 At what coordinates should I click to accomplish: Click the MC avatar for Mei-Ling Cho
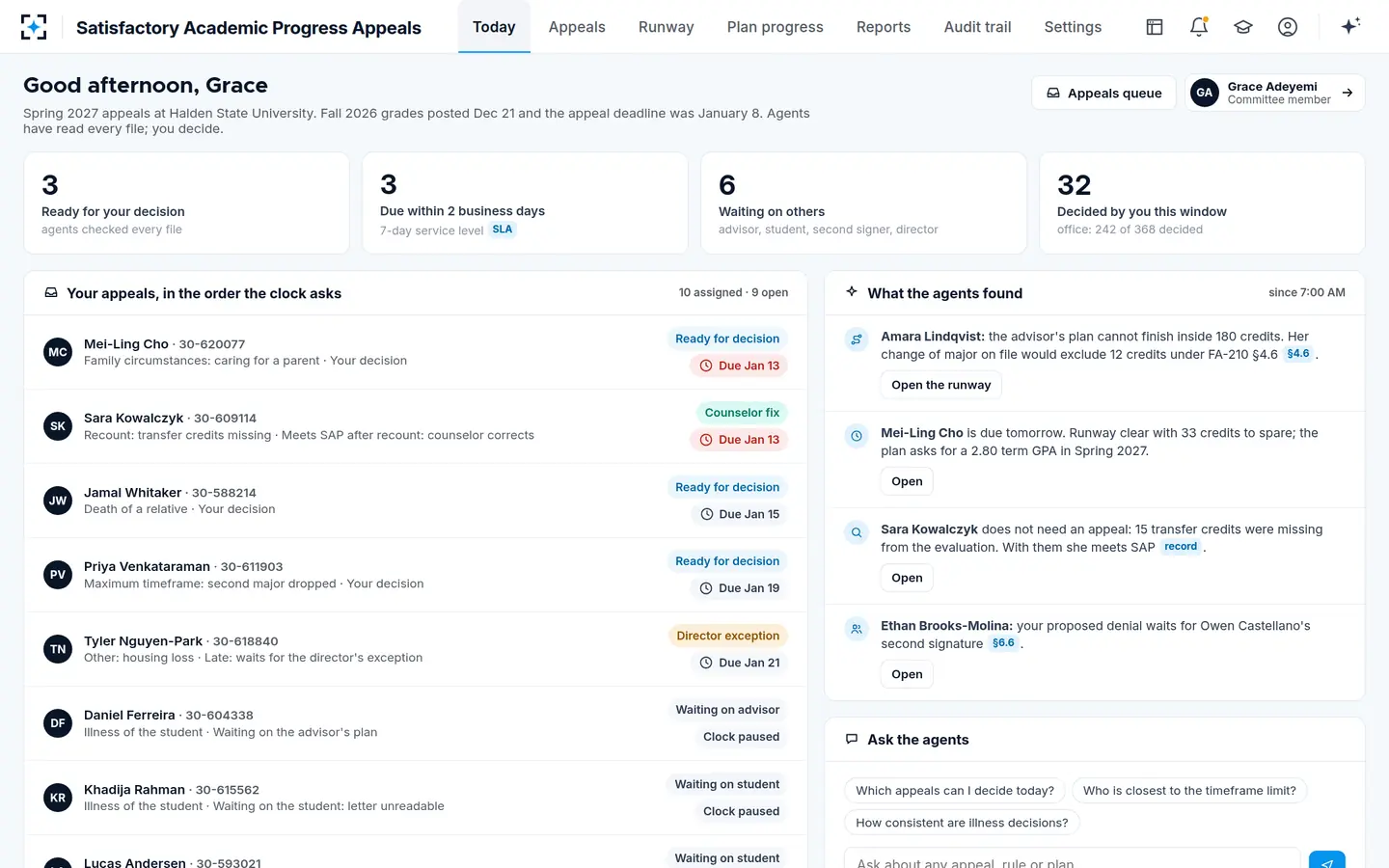[58, 352]
